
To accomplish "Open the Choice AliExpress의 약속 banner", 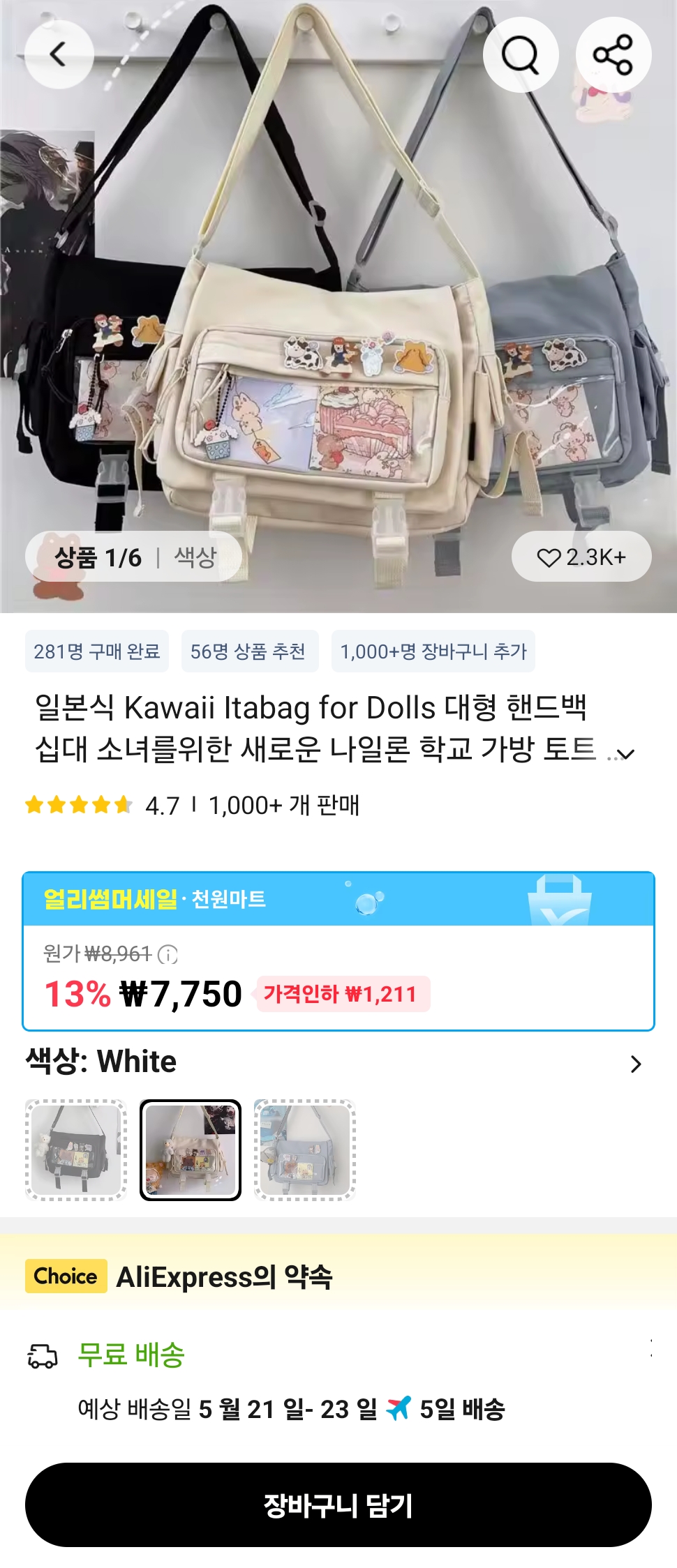I will pyautogui.click(x=338, y=1276).
